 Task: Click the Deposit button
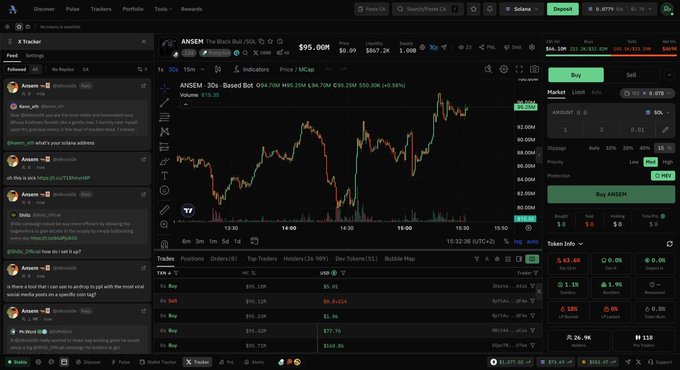562,9
